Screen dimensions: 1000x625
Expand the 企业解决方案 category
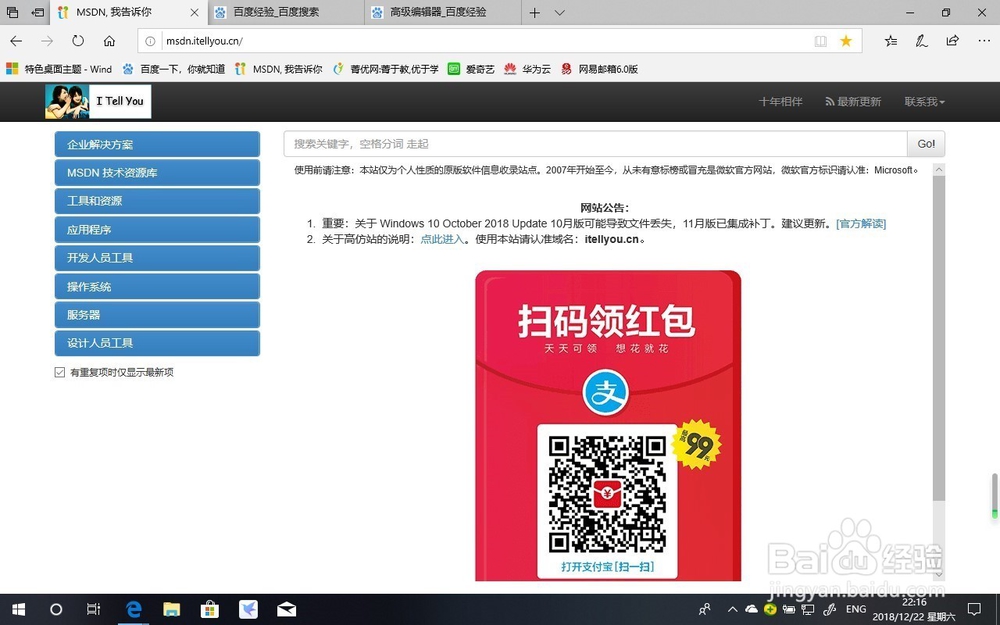click(157, 144)
